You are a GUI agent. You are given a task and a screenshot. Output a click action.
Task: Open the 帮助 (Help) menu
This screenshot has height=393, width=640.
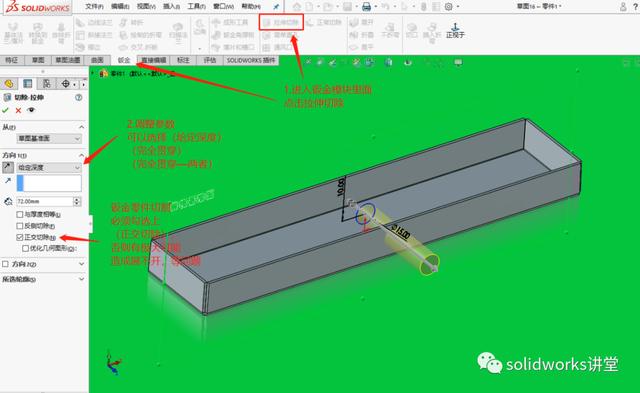point(251,7)
